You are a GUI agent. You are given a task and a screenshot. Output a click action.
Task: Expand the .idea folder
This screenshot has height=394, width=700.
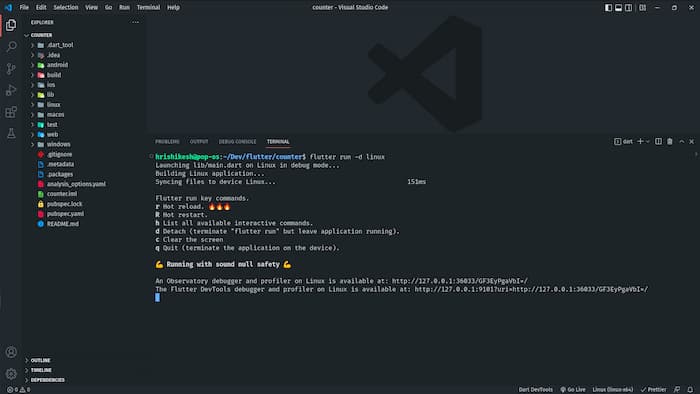tap(53, 55)
